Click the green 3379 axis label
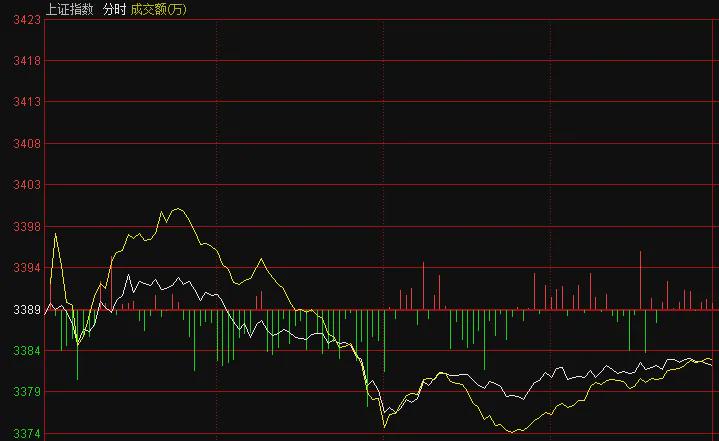Screen dimensions: 719x441 (27, 392)
